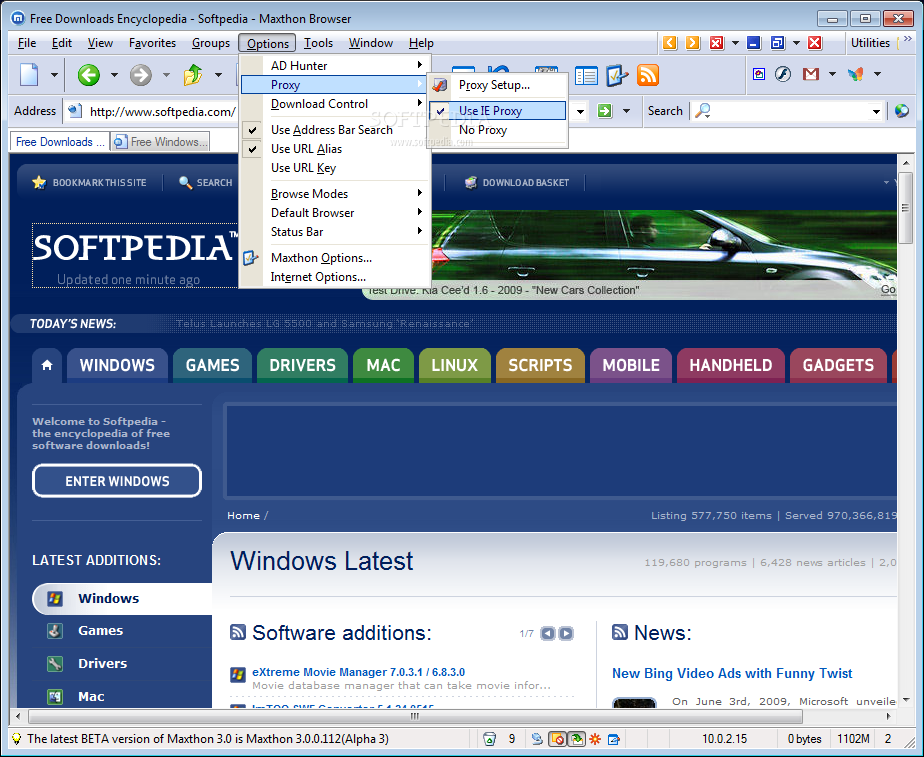
Task: Open the Gmail icon dropdown arrow
Action: tap(832, 74)
